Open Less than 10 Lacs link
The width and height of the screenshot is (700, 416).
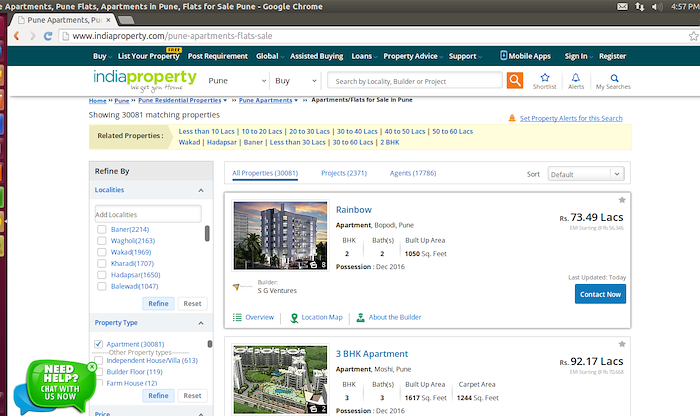point(206,131)
